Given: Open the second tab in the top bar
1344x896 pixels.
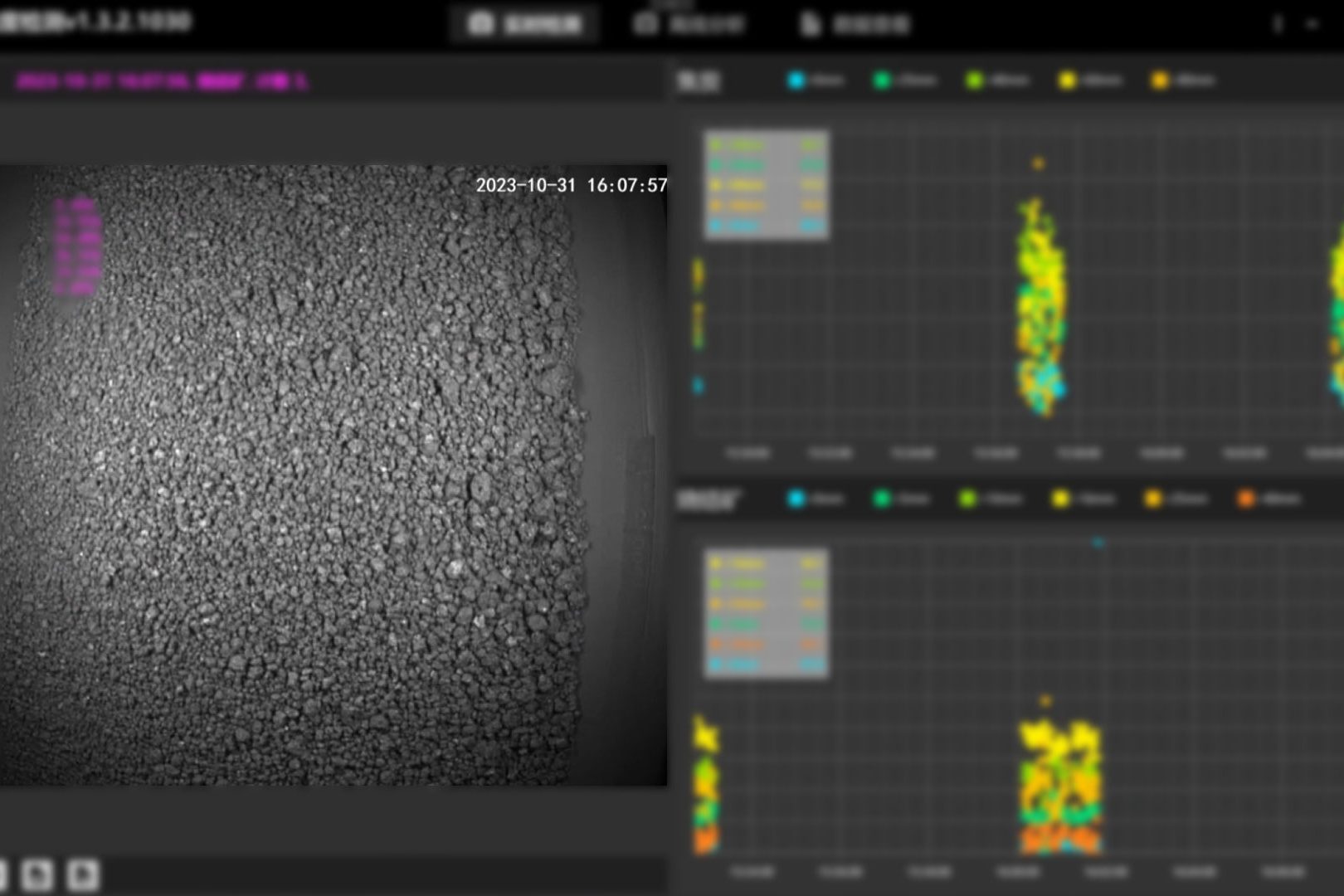Looking at the screenshot, I should pos(689,24).
